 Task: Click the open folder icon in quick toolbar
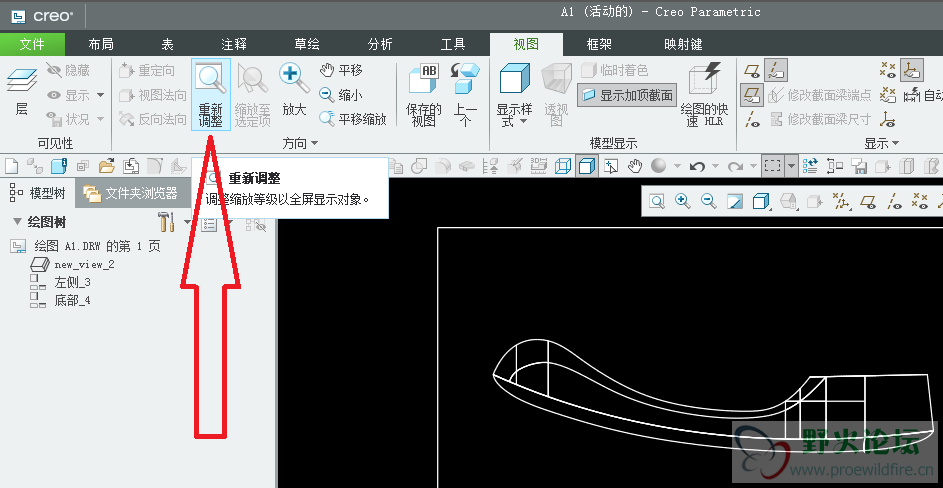[106, 165]
